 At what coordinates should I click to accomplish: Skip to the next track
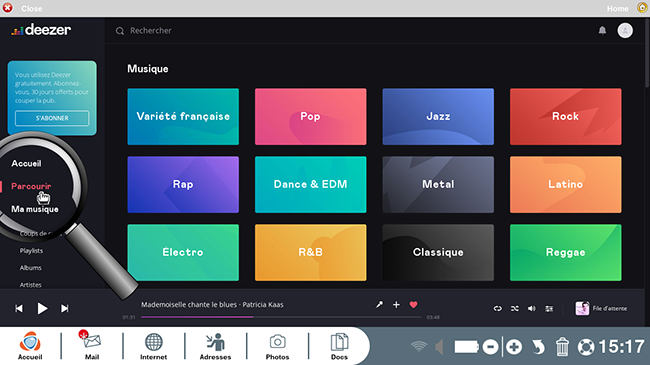click(x=65, y=309)
